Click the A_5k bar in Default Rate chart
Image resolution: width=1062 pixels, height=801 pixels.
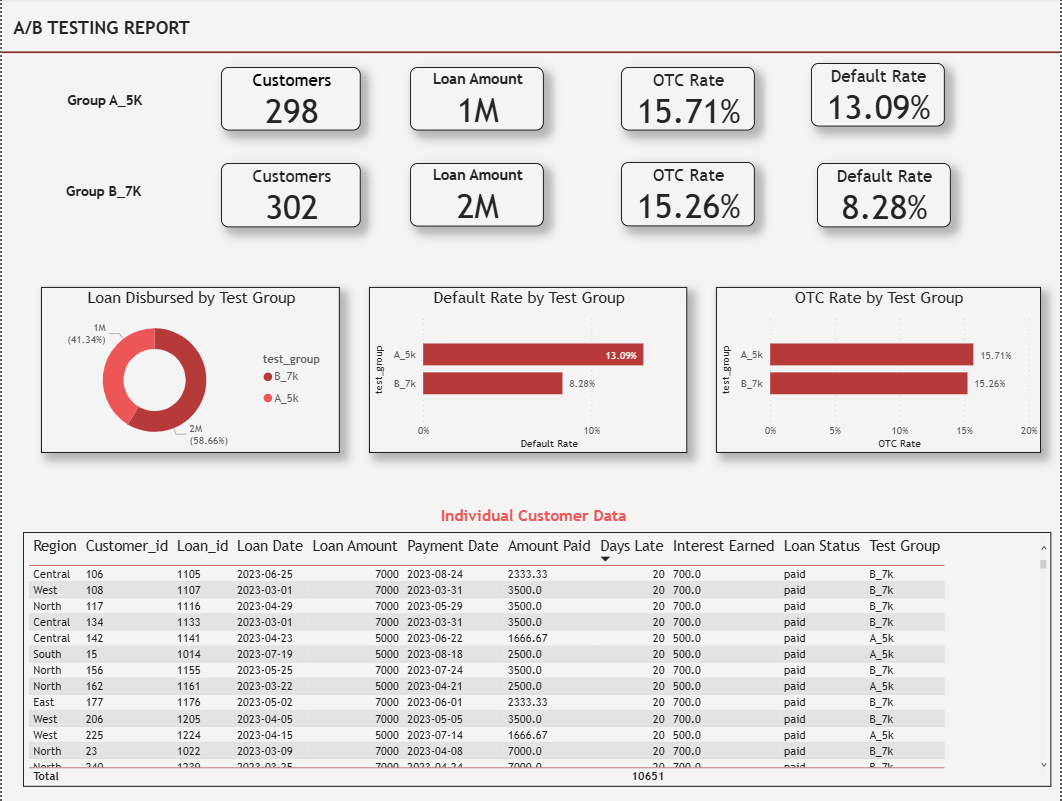tap(533, 355)
